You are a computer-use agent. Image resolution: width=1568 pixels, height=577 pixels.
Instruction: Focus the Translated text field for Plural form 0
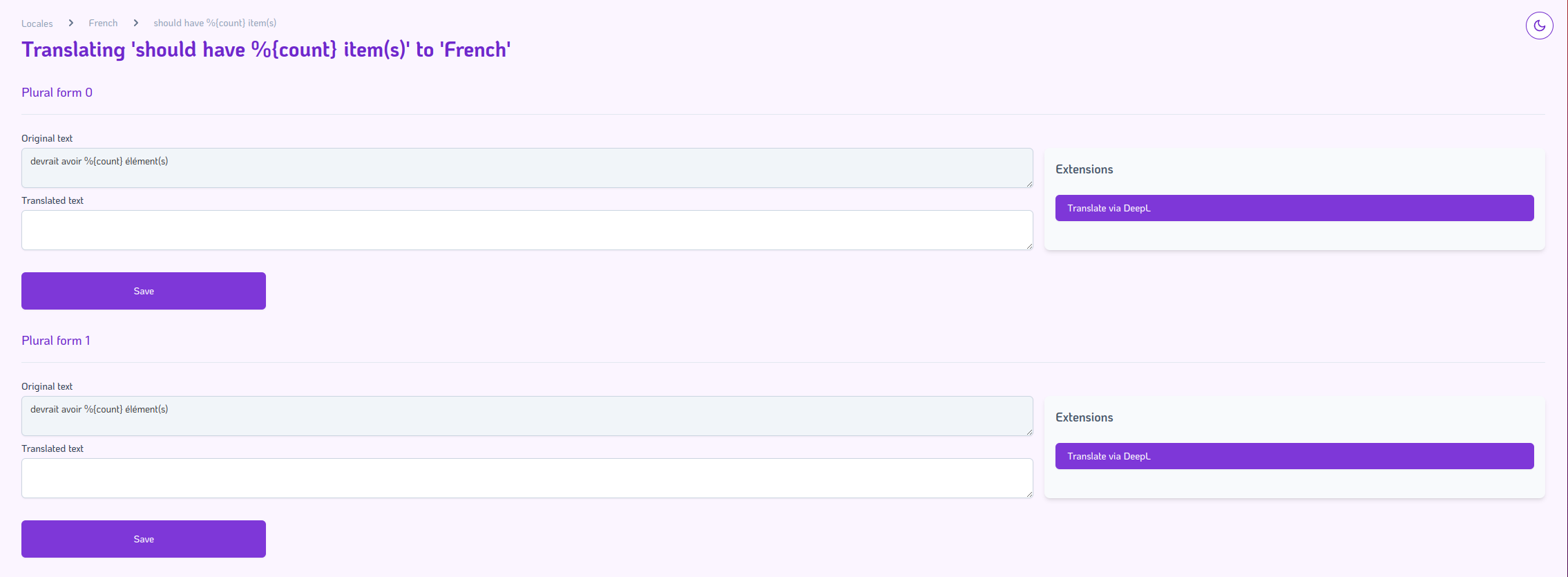[x=526, y=230]
